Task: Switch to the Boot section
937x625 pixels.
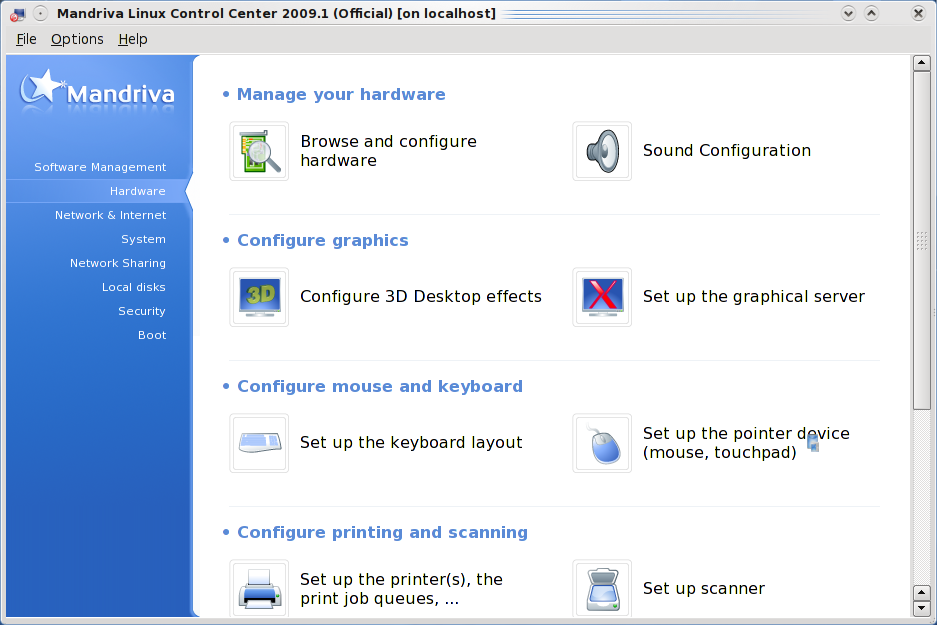Action: (152, 335)
